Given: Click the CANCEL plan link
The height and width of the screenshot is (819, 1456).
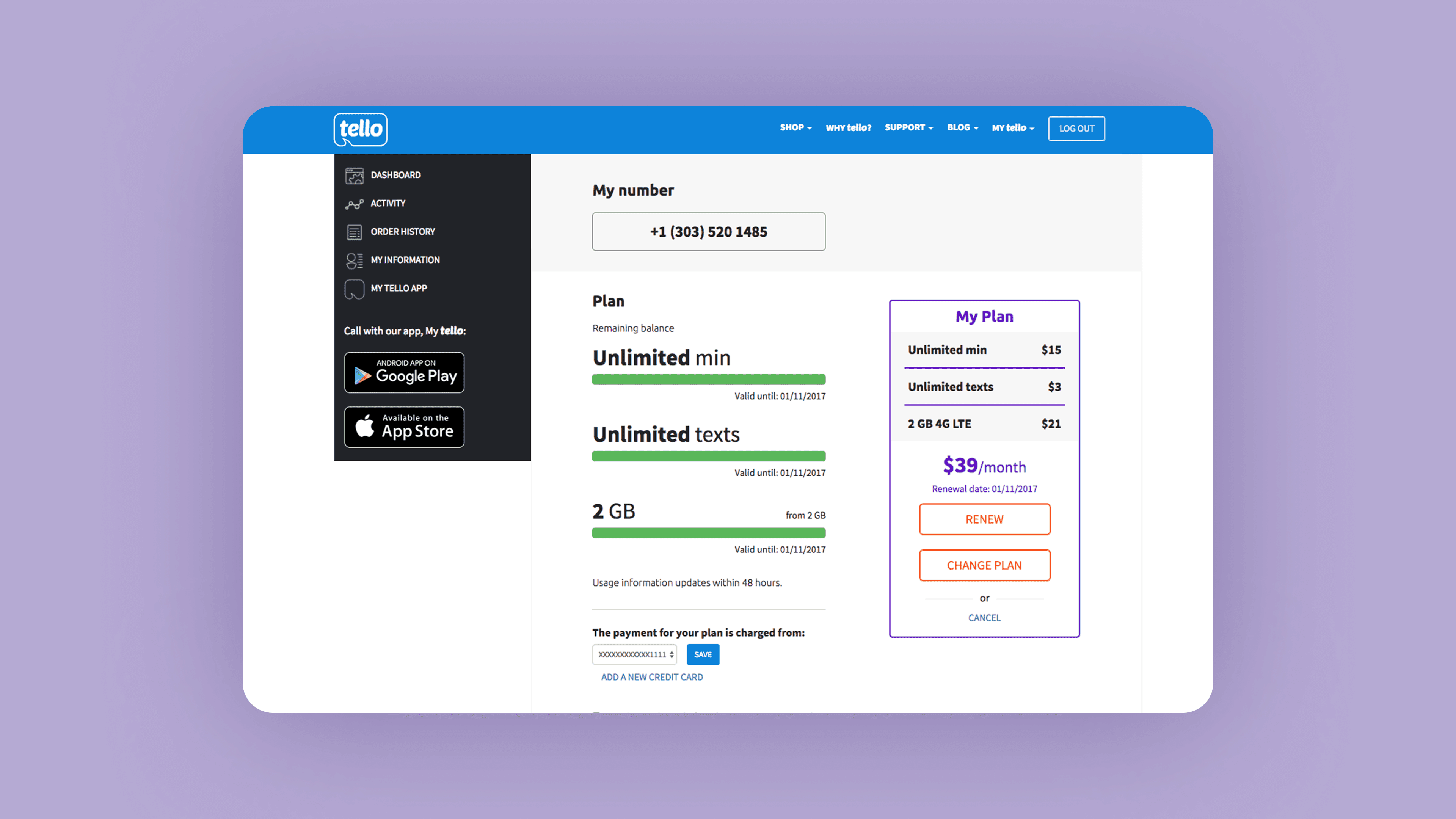Looking at the screenshot, I should [x=984, y=618].
